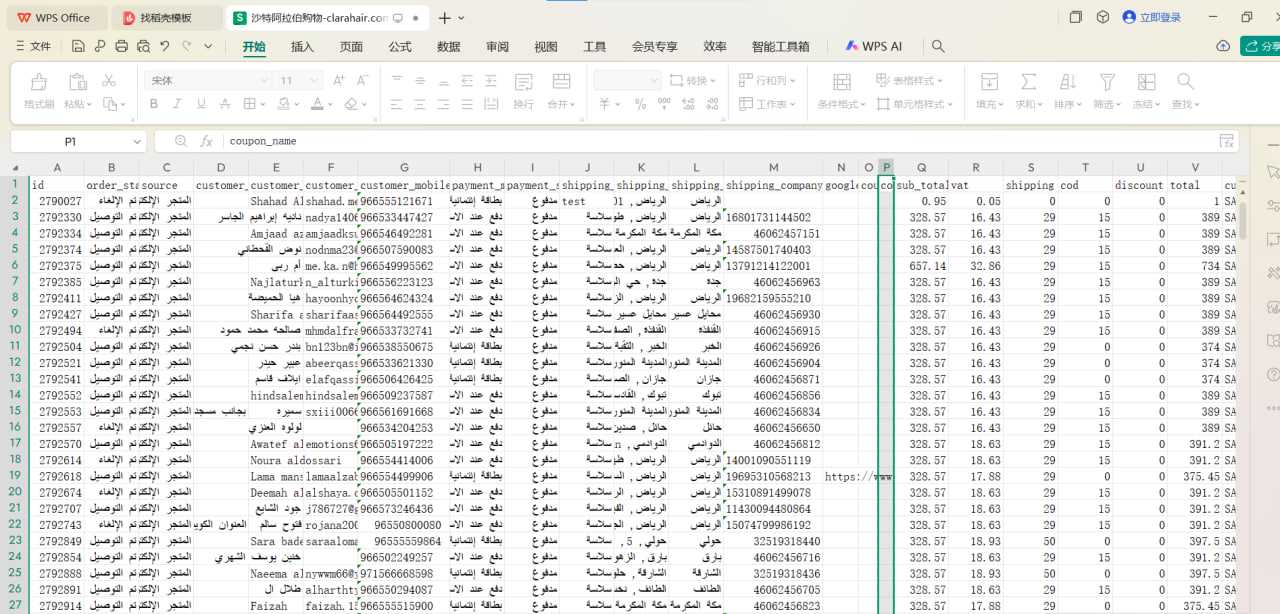Click the Format Painter (格式刷) tool
1280x614 pixels.
point(39,92)
